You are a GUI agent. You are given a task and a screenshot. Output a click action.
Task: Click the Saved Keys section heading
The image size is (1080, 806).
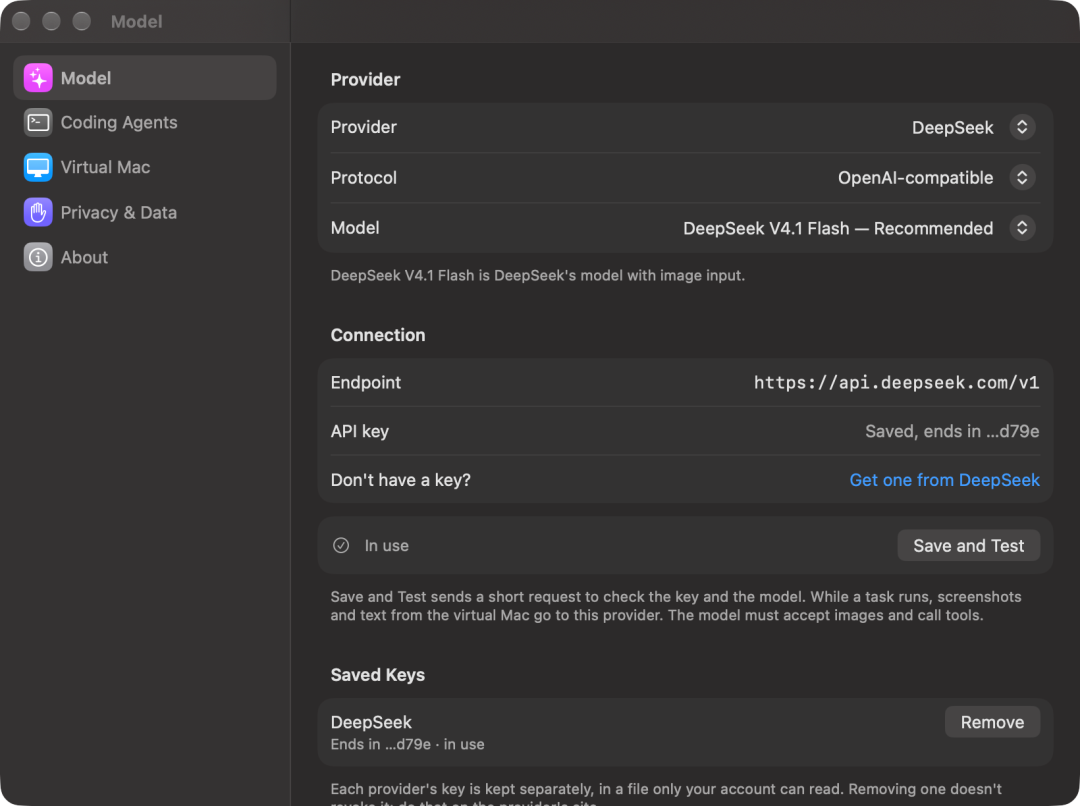pyautogui.click(x=377, y=674)
